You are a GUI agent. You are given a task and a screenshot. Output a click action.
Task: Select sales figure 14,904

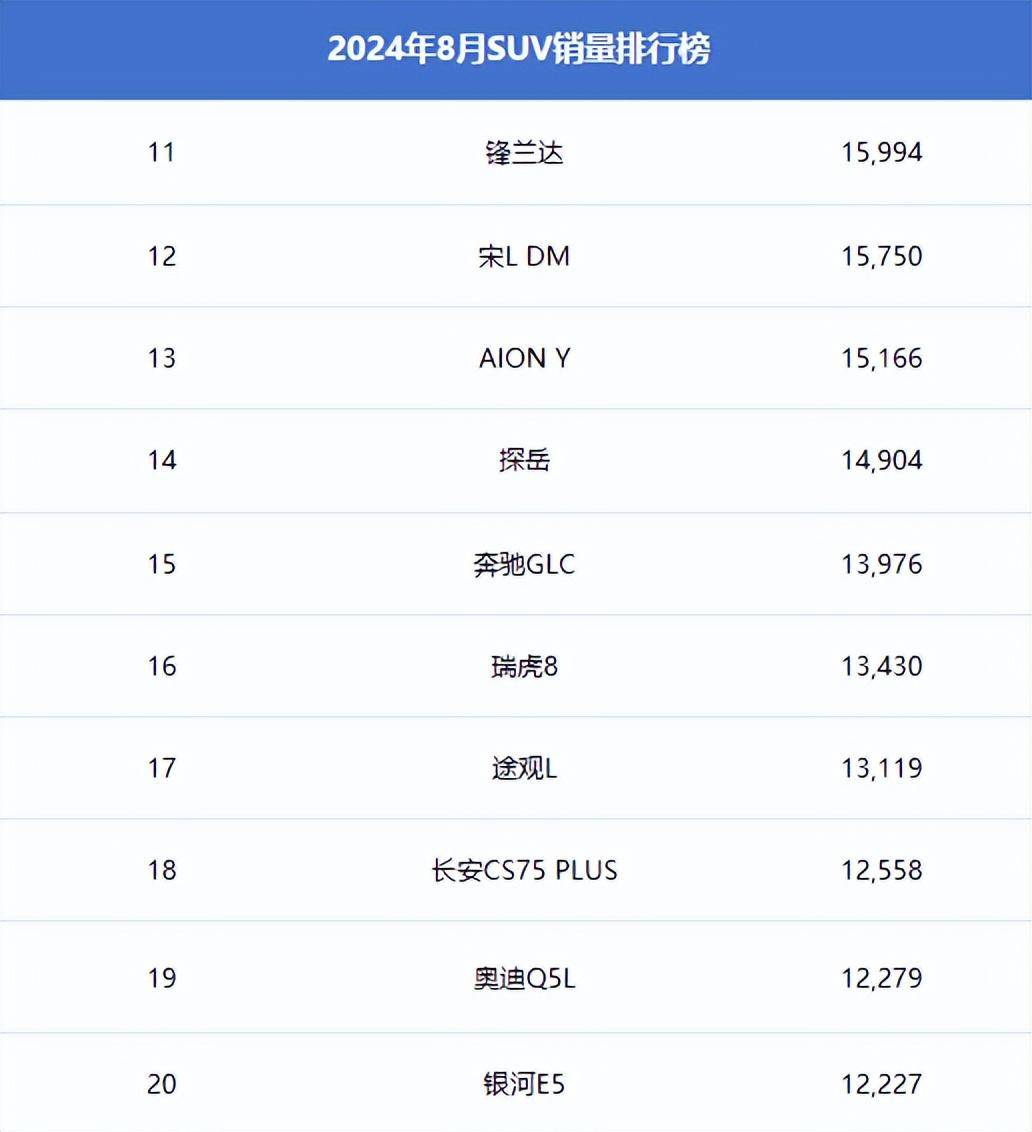tap(882, 460)
